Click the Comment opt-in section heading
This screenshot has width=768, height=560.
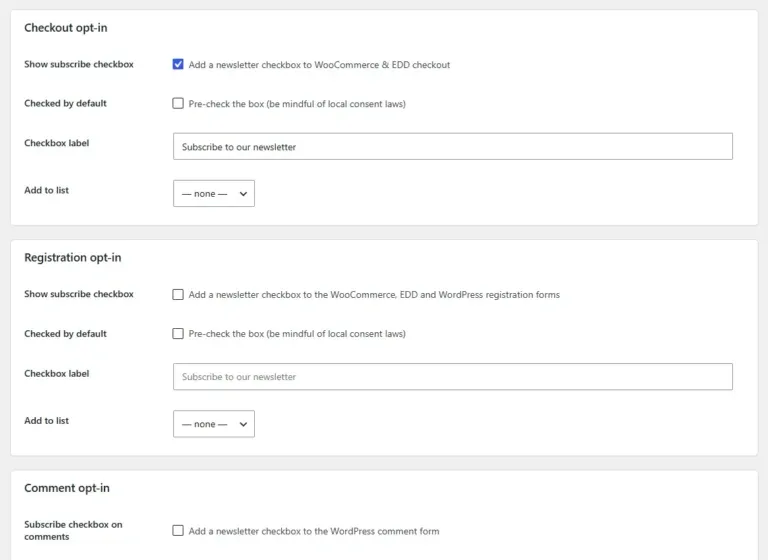click(x=67, y=488)
